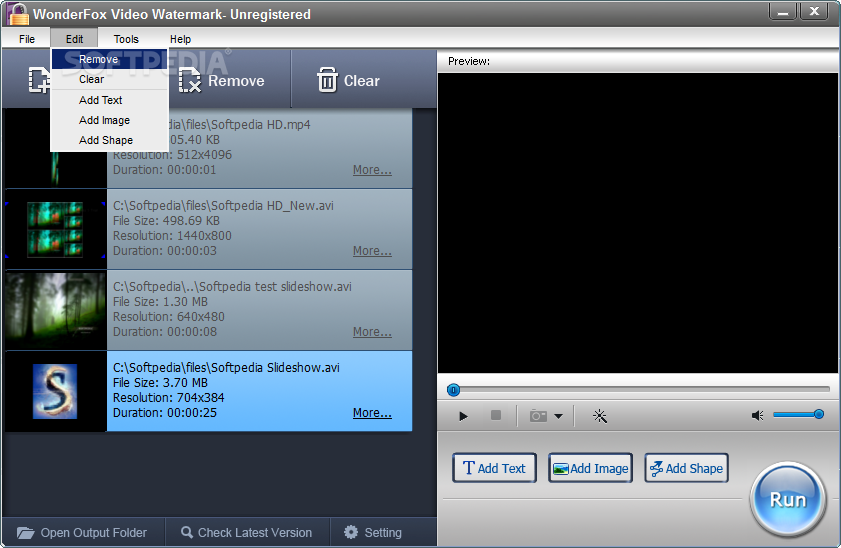841x548 pixels.
Task: Mute audio with the speaker icon
Action: (x=757, y=416)
